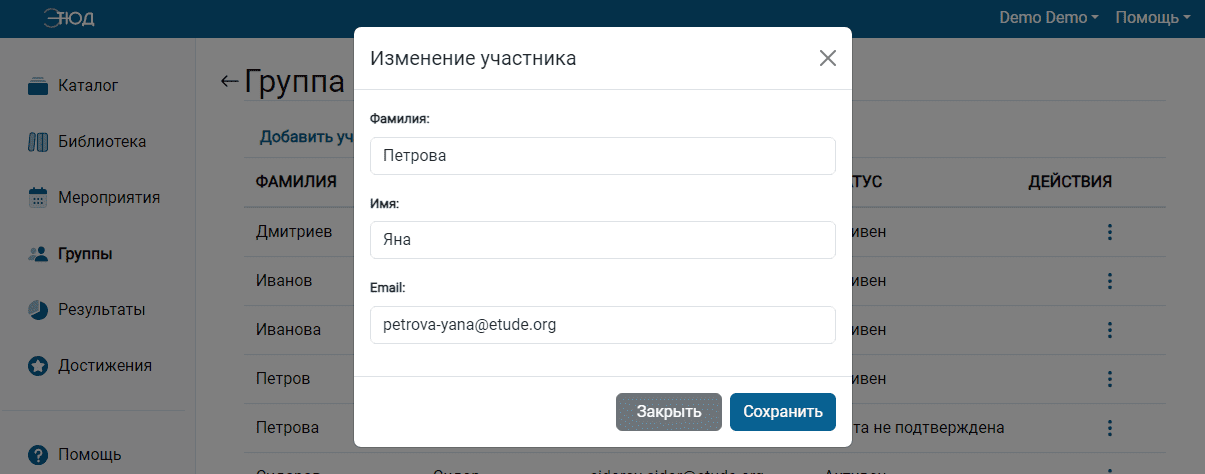Open actions menu for Иванова row
This screenshot has height=474, width=1205.
click(1109, 330)
